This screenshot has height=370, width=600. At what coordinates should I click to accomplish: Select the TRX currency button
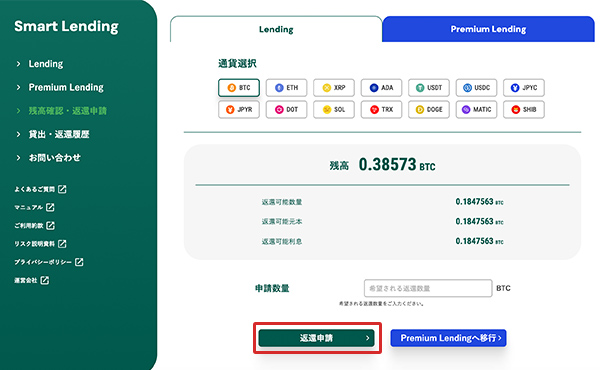pyautogui.click(x=381, y=109)
